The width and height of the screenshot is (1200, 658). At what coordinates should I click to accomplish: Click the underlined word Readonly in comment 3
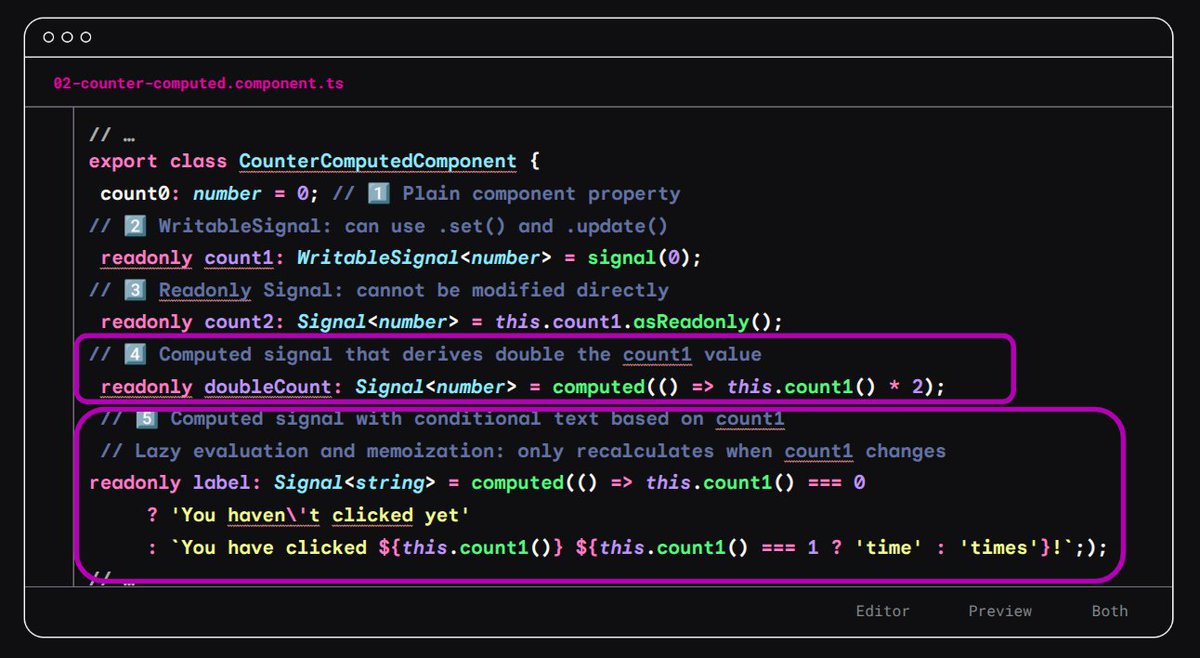coord(204,289)
